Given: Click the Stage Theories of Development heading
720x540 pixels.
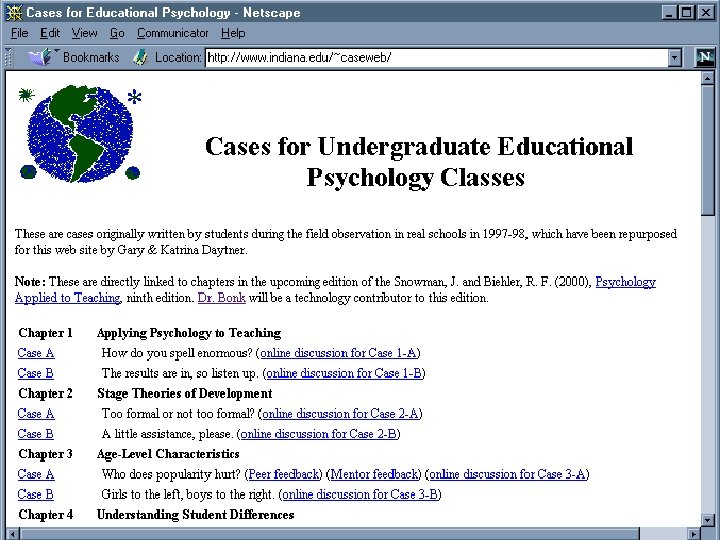Looking at the screenshot, I should pyautogui.click(x=185, y=393).
